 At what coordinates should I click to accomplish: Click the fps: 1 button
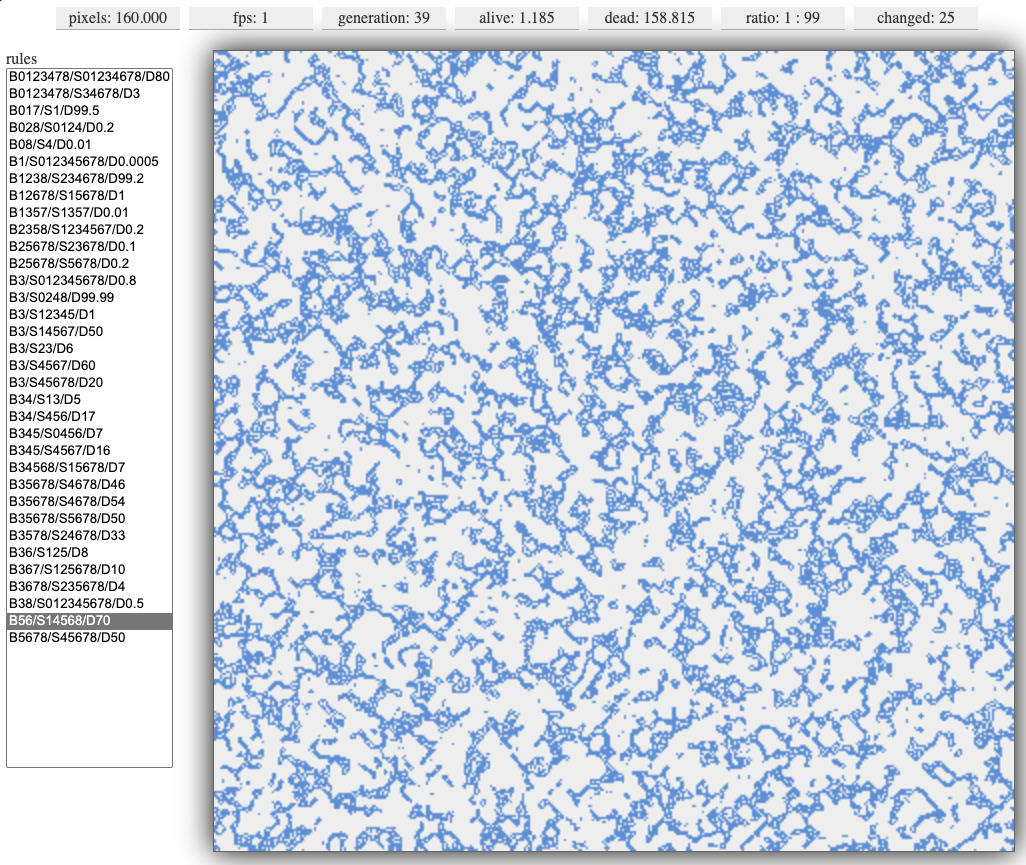(x=251, y=18)
